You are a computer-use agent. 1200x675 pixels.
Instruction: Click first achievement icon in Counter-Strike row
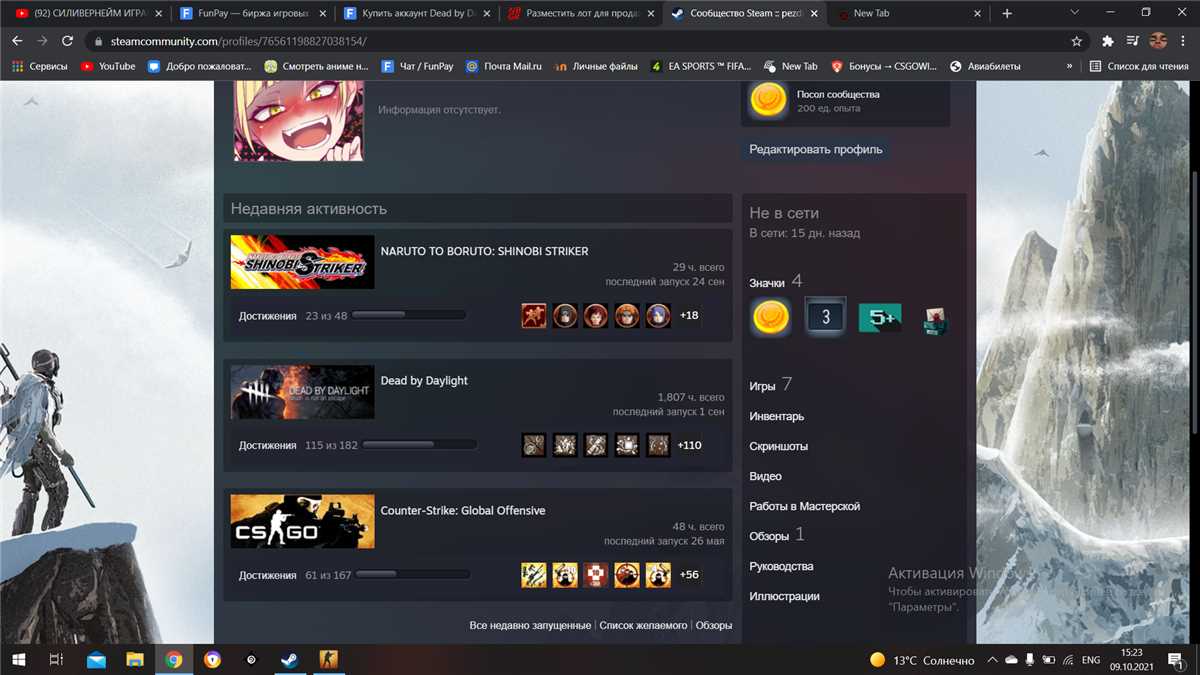click(534, 575)
